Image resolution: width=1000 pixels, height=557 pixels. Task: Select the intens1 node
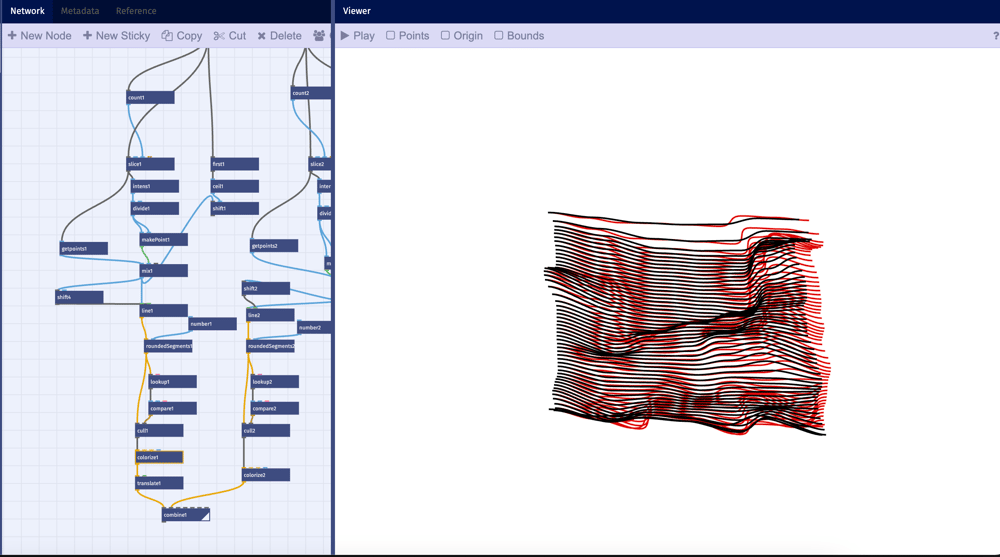(155, 186)
